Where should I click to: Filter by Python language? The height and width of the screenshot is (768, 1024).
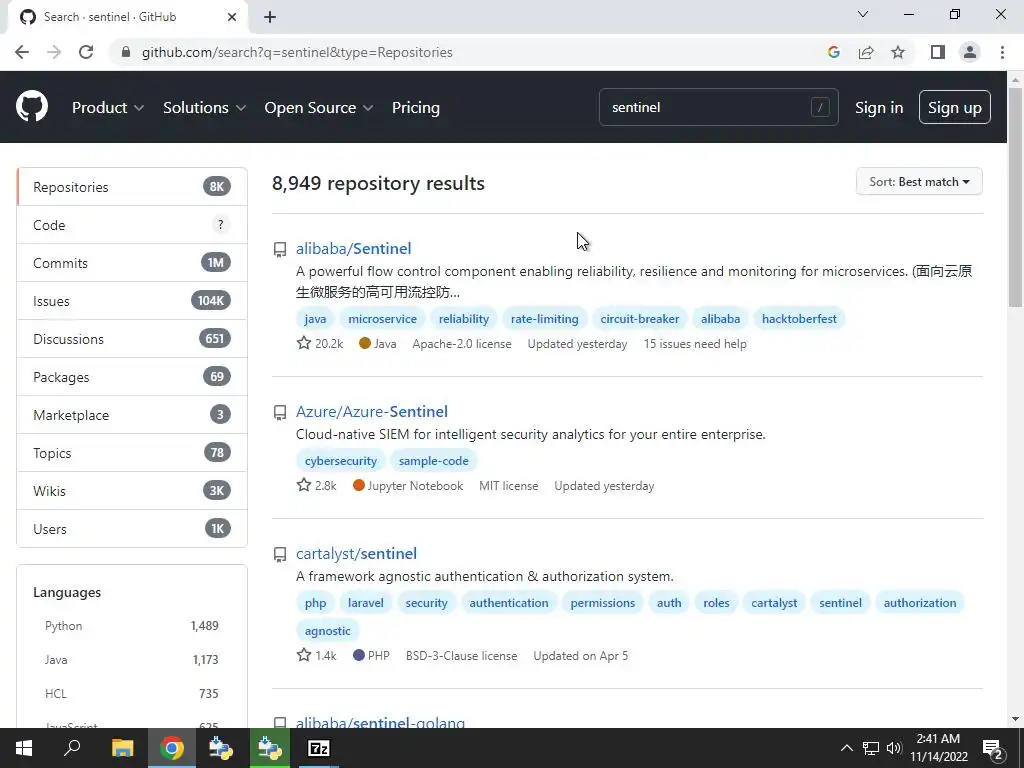pos(131,626)
